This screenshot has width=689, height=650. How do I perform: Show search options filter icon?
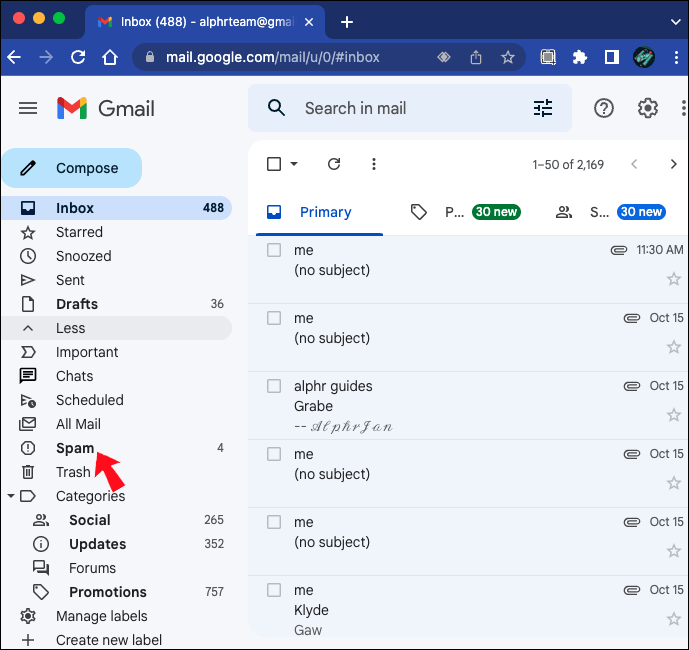point(543,108)
